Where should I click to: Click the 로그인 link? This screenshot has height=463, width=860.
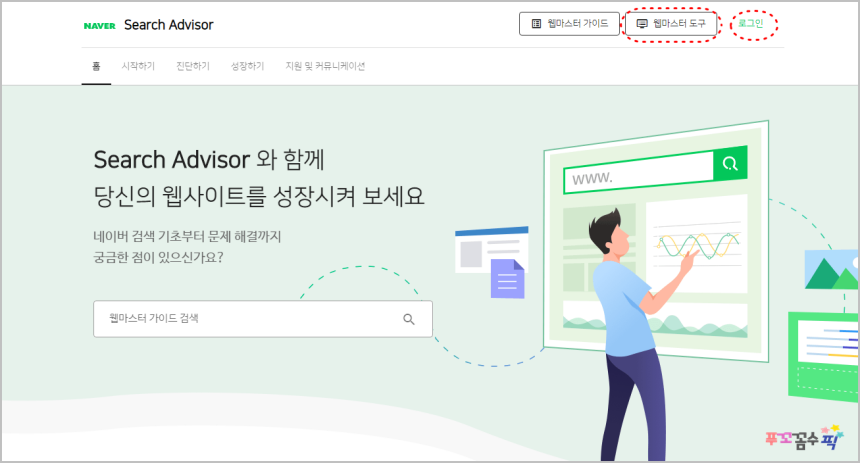pyautogui.click(x=750, y=24)
